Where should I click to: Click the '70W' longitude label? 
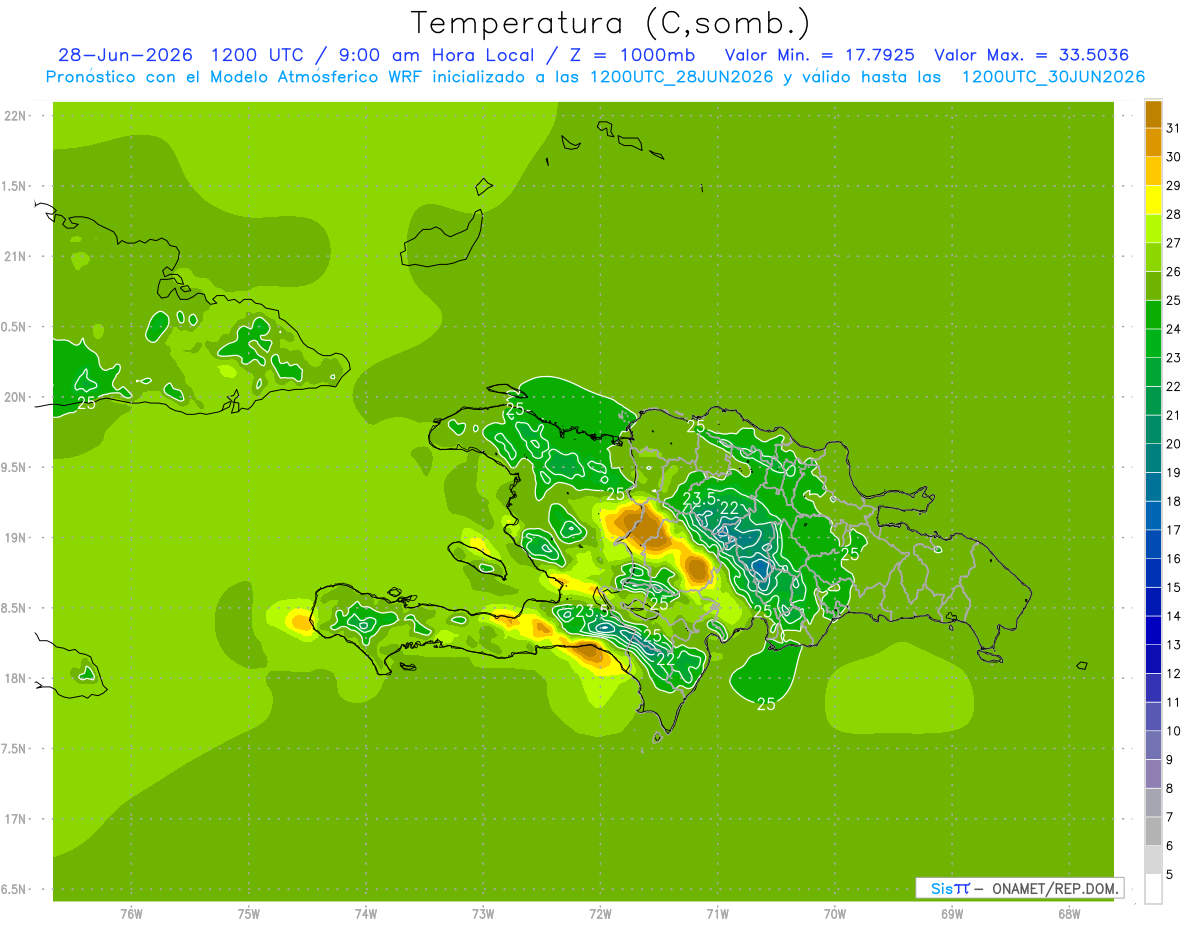[835, 914]
